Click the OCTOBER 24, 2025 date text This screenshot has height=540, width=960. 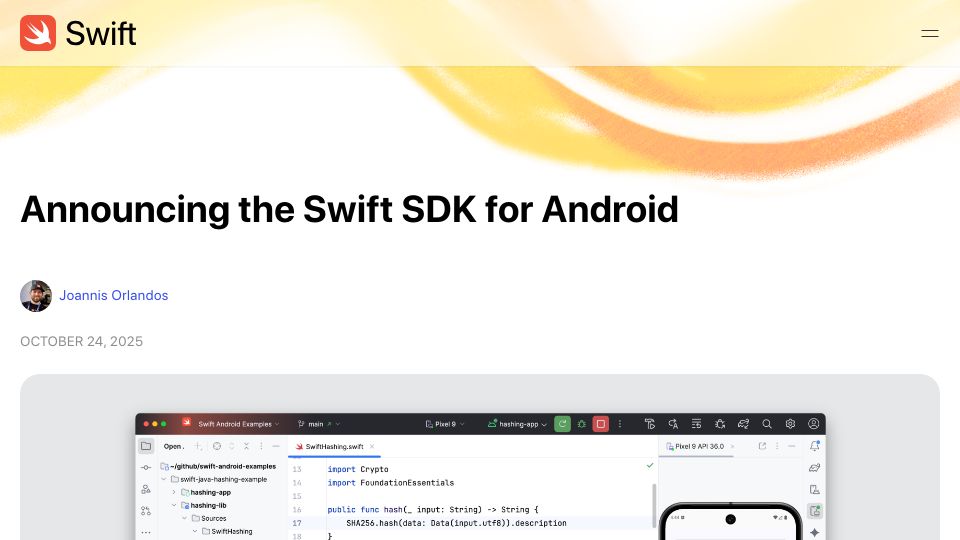coord(81,341)
